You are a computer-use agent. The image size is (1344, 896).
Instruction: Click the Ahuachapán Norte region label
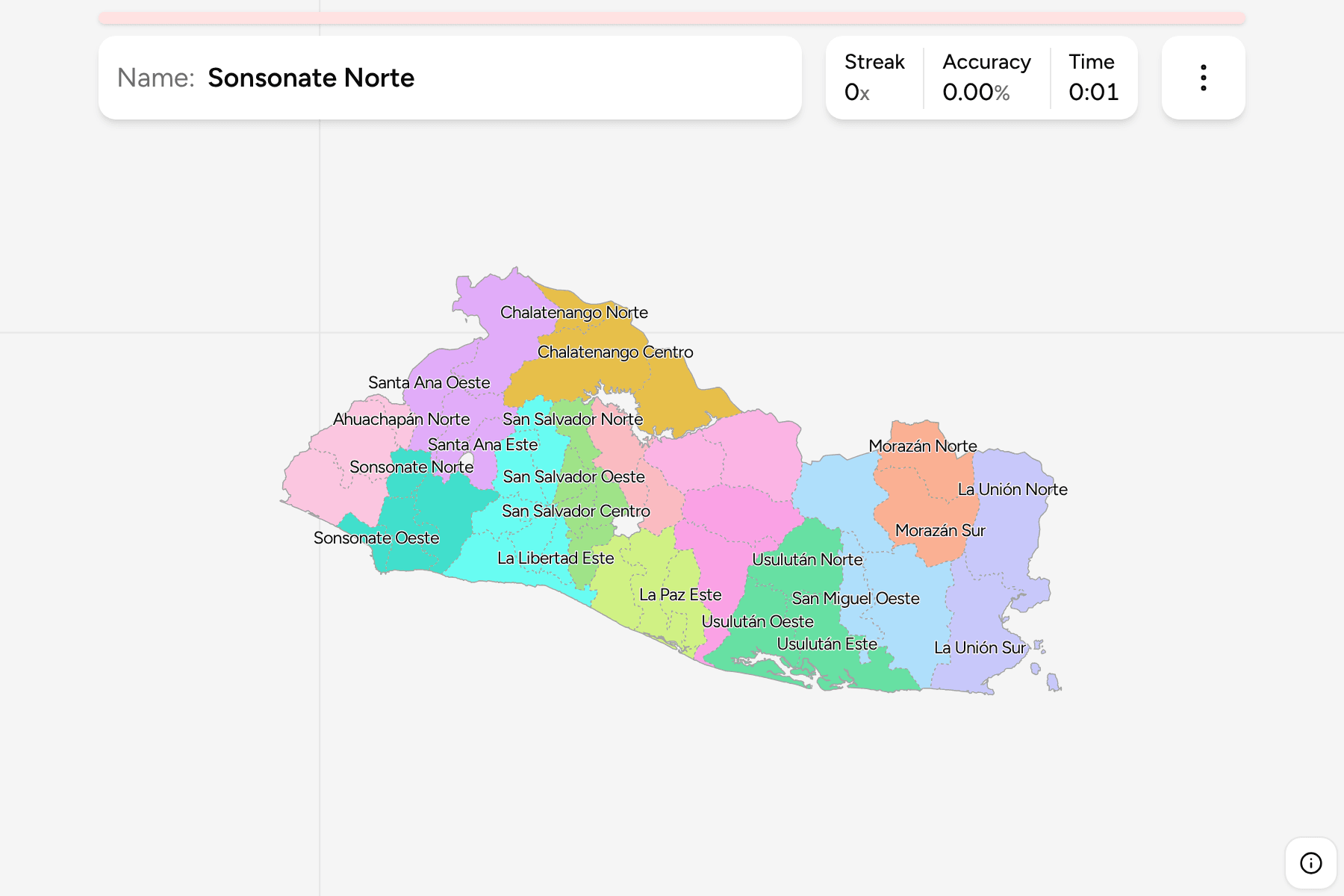pos(401,419)
